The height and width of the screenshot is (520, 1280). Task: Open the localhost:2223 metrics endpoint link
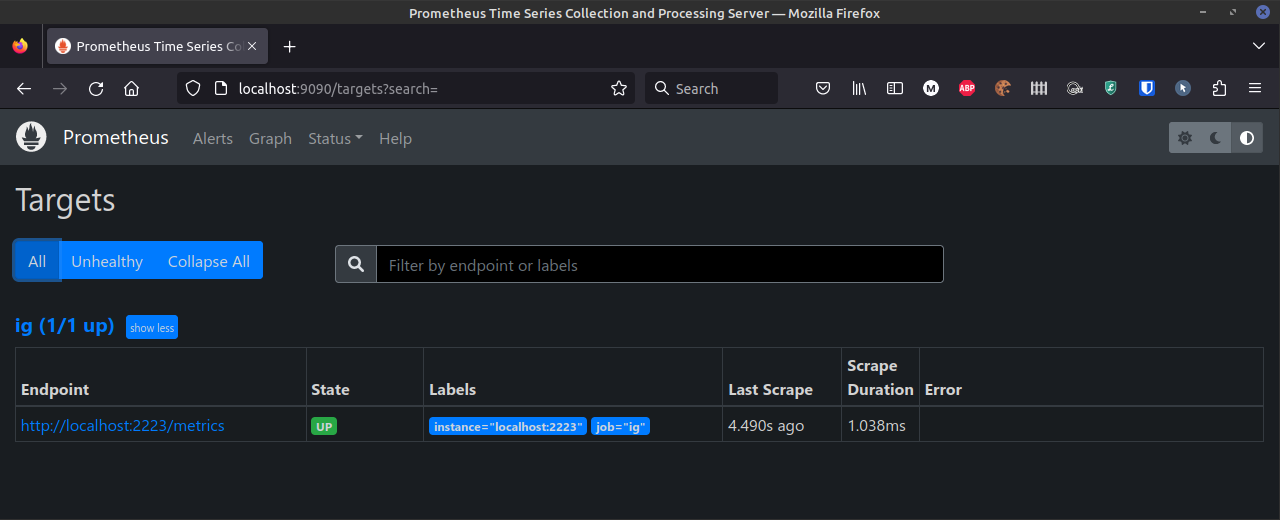click(x=123, y=426)
